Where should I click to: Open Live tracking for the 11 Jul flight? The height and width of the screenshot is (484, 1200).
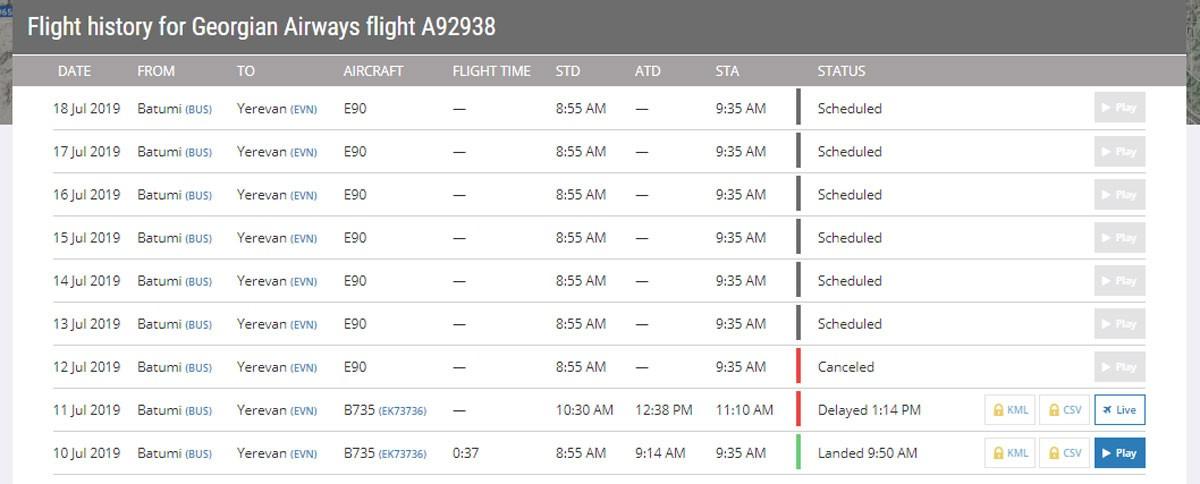coord(1120,410)
